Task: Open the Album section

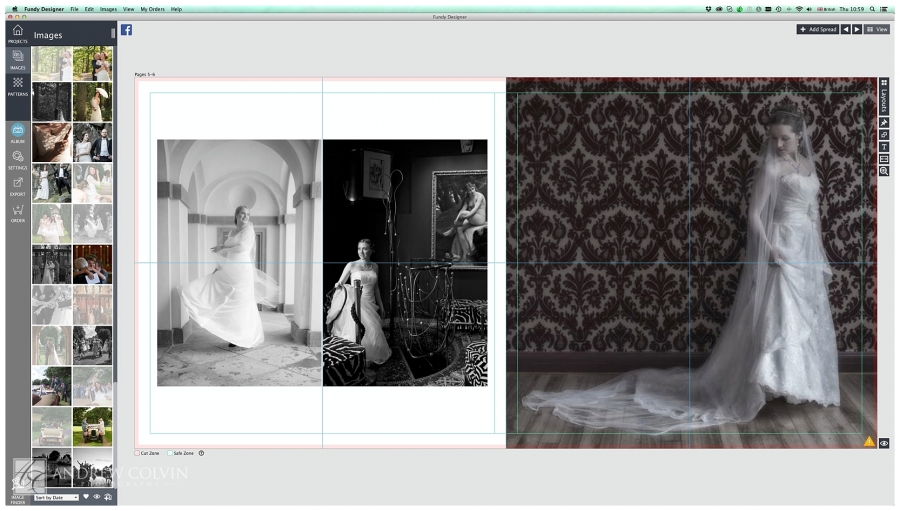Action: [x=17, y=133]
